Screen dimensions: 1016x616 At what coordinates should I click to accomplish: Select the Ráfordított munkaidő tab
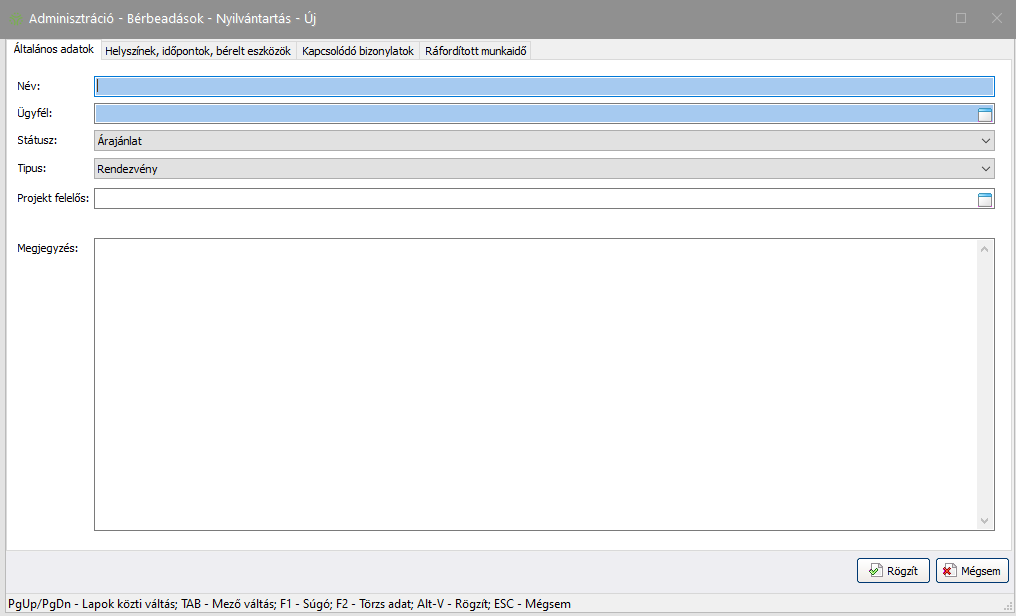click(x=476, y=51)
